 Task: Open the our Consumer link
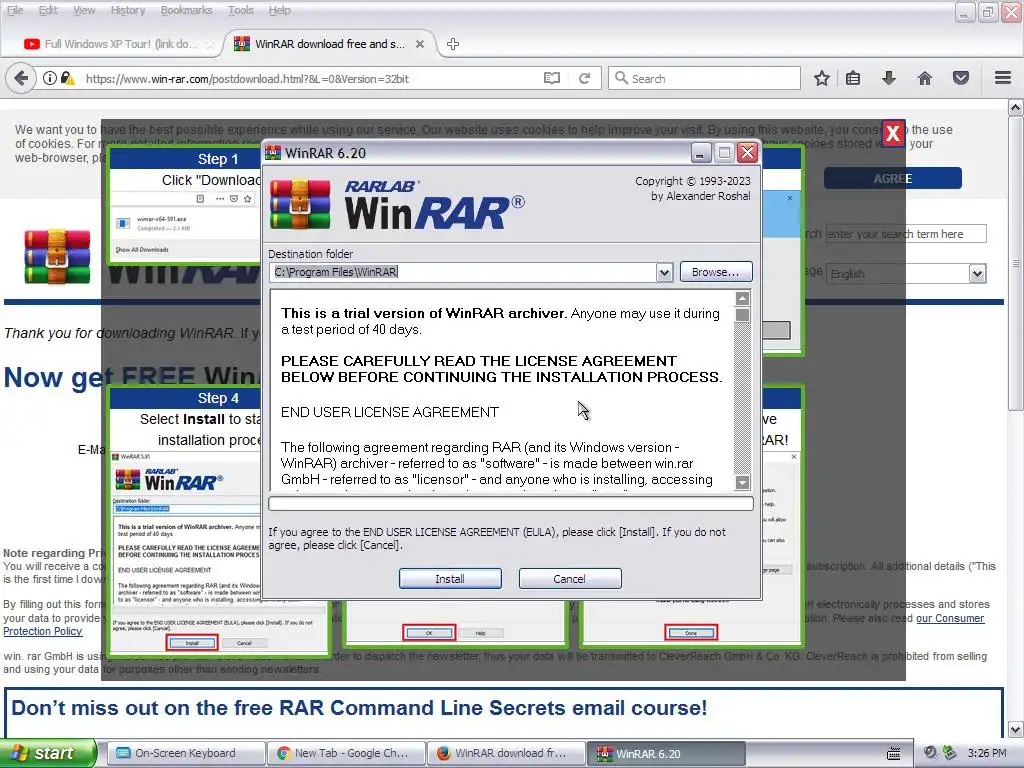tap(950, 618)
